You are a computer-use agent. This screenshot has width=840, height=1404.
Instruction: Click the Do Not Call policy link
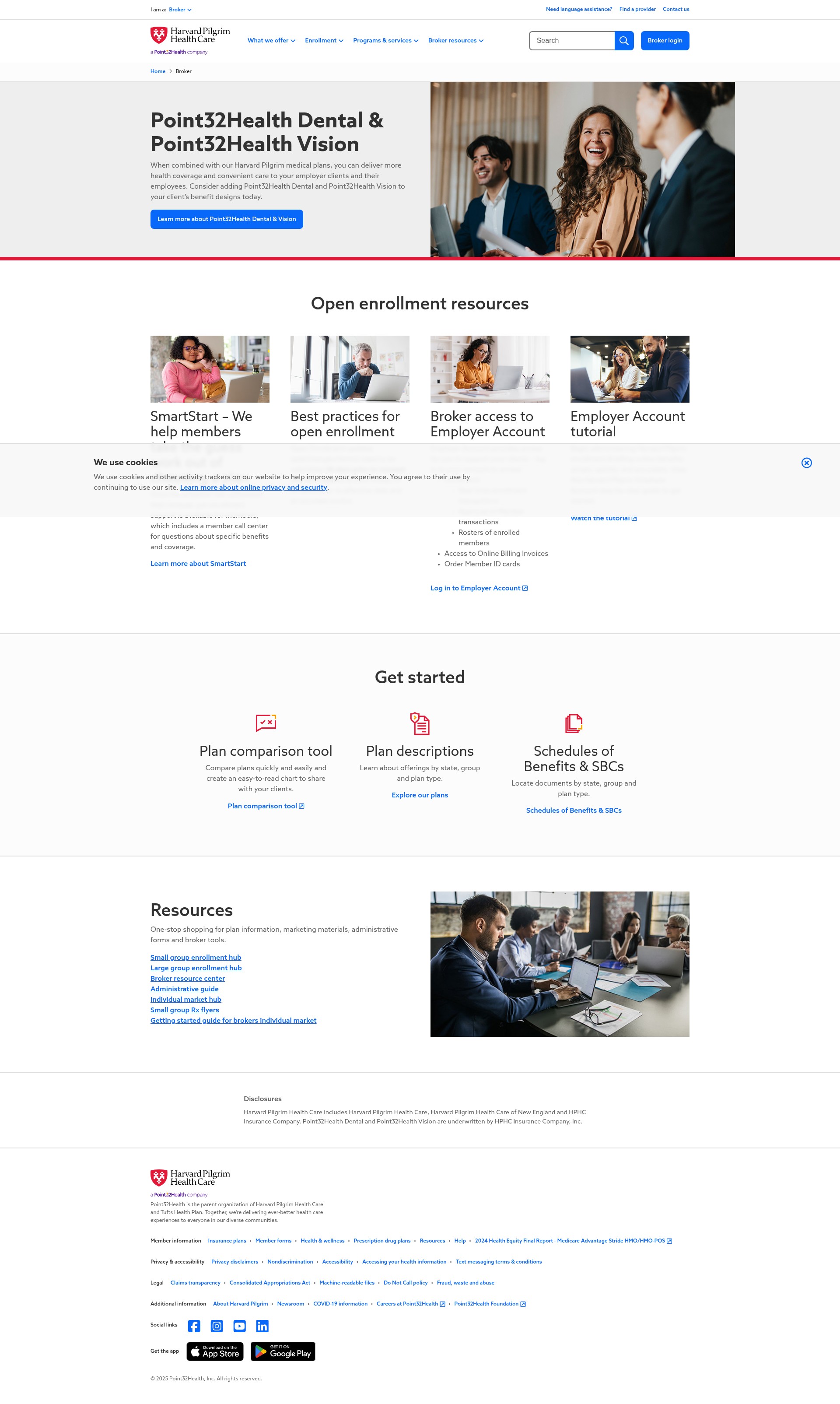406,1283
